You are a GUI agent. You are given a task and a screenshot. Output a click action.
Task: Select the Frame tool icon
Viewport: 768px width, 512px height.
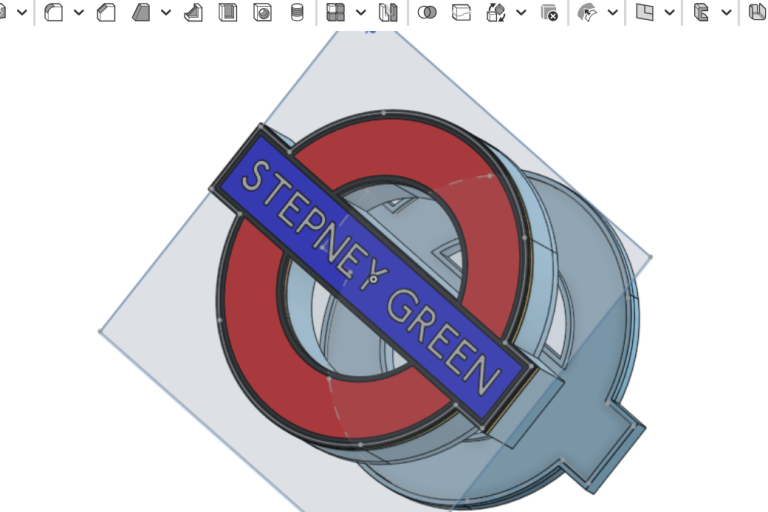[701, 12]
